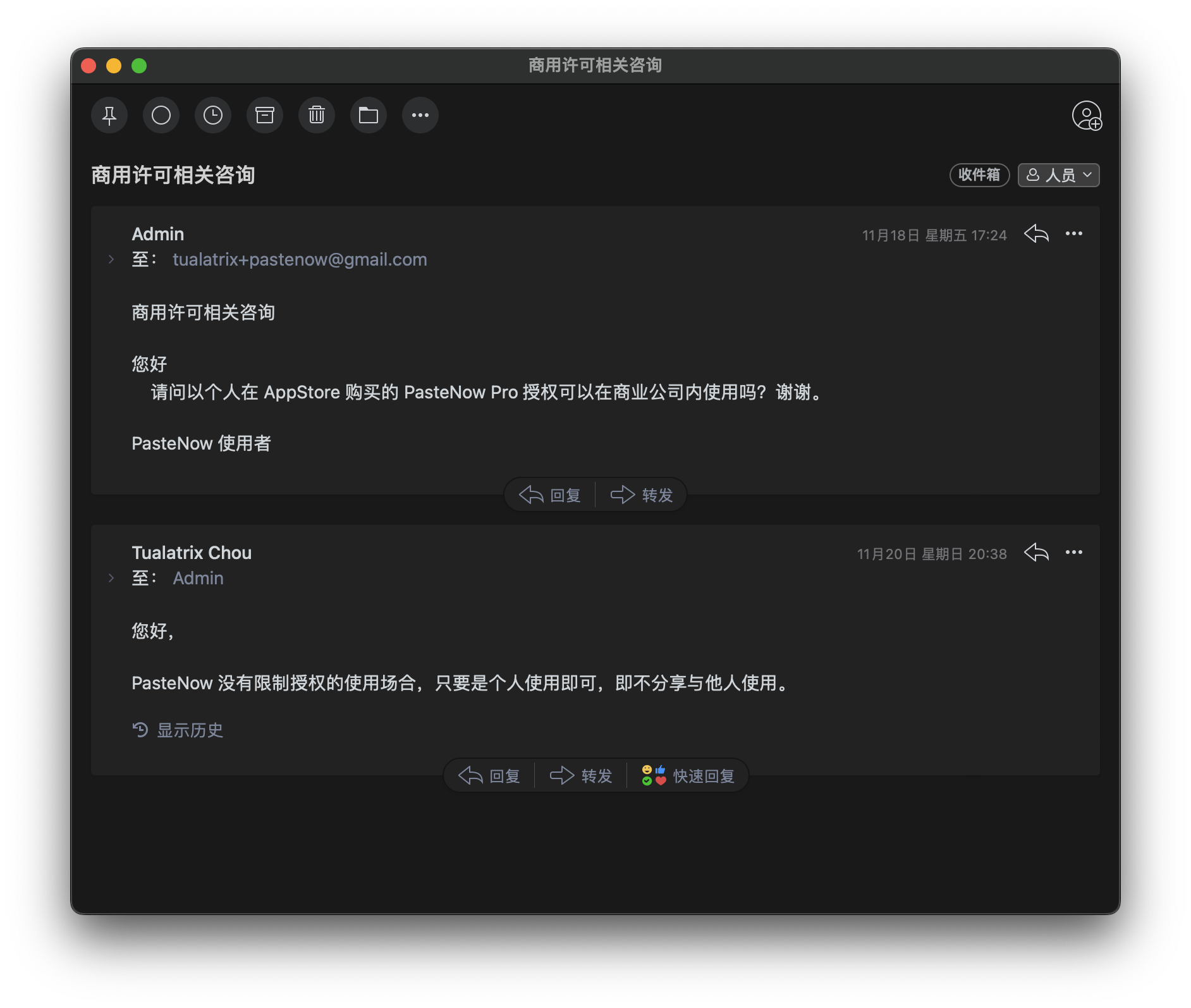
Task: Reply using arrow icon in Admin's message header
Action: coord(1036,234)
